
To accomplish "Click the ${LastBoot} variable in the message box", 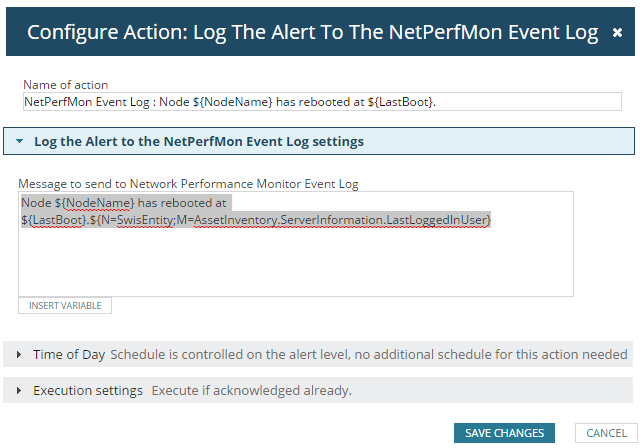I will pos(58,219).
